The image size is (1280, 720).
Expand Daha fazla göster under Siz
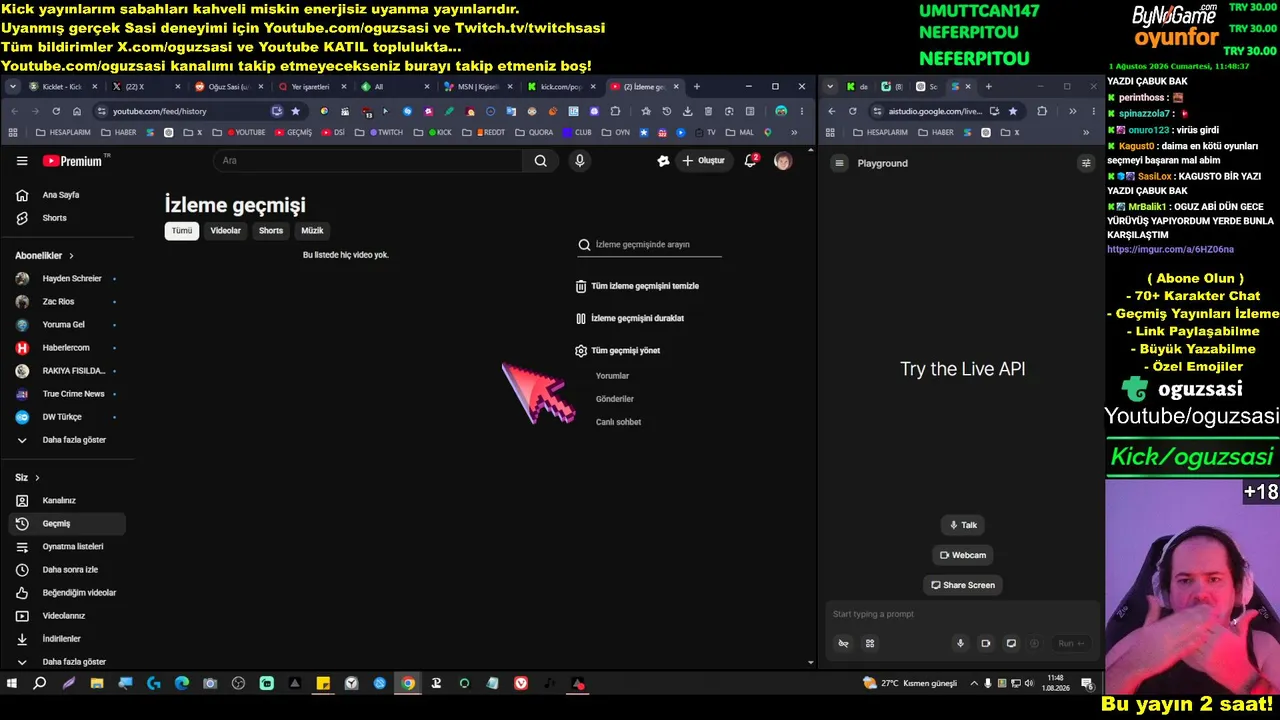click(x=68, y=662)
